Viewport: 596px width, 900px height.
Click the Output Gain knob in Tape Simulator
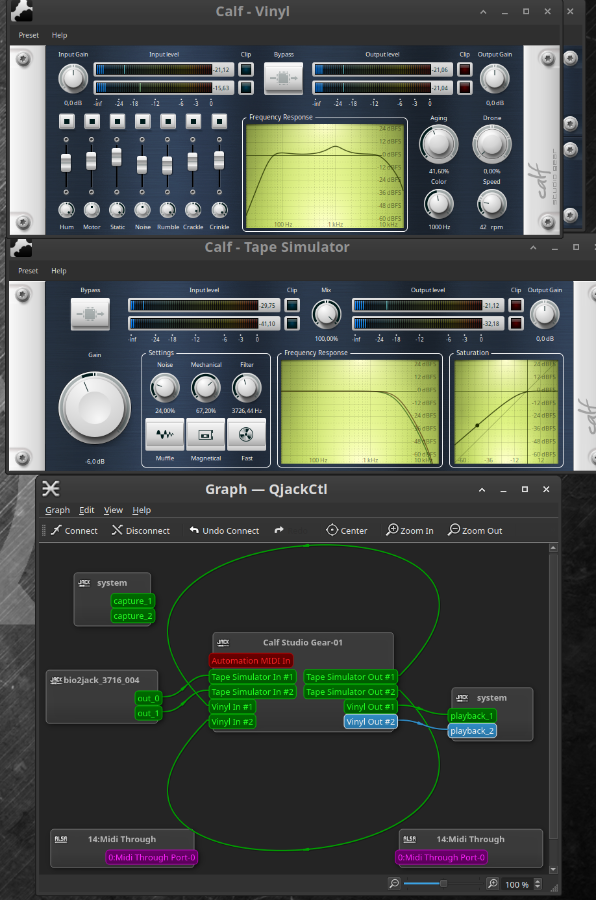(x=544, y=314)
